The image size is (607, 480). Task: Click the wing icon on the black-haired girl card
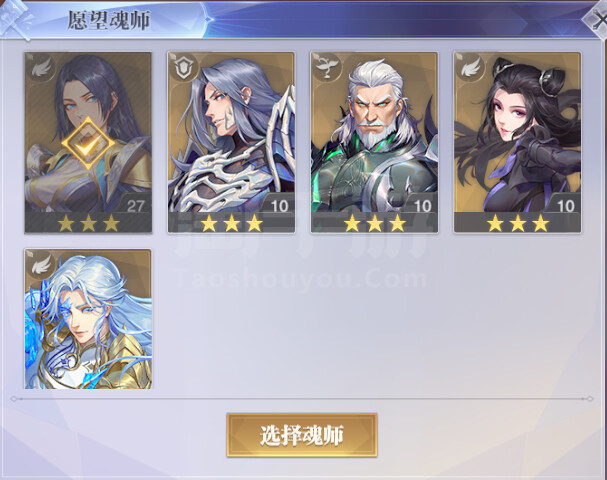(x=470, y=69)
